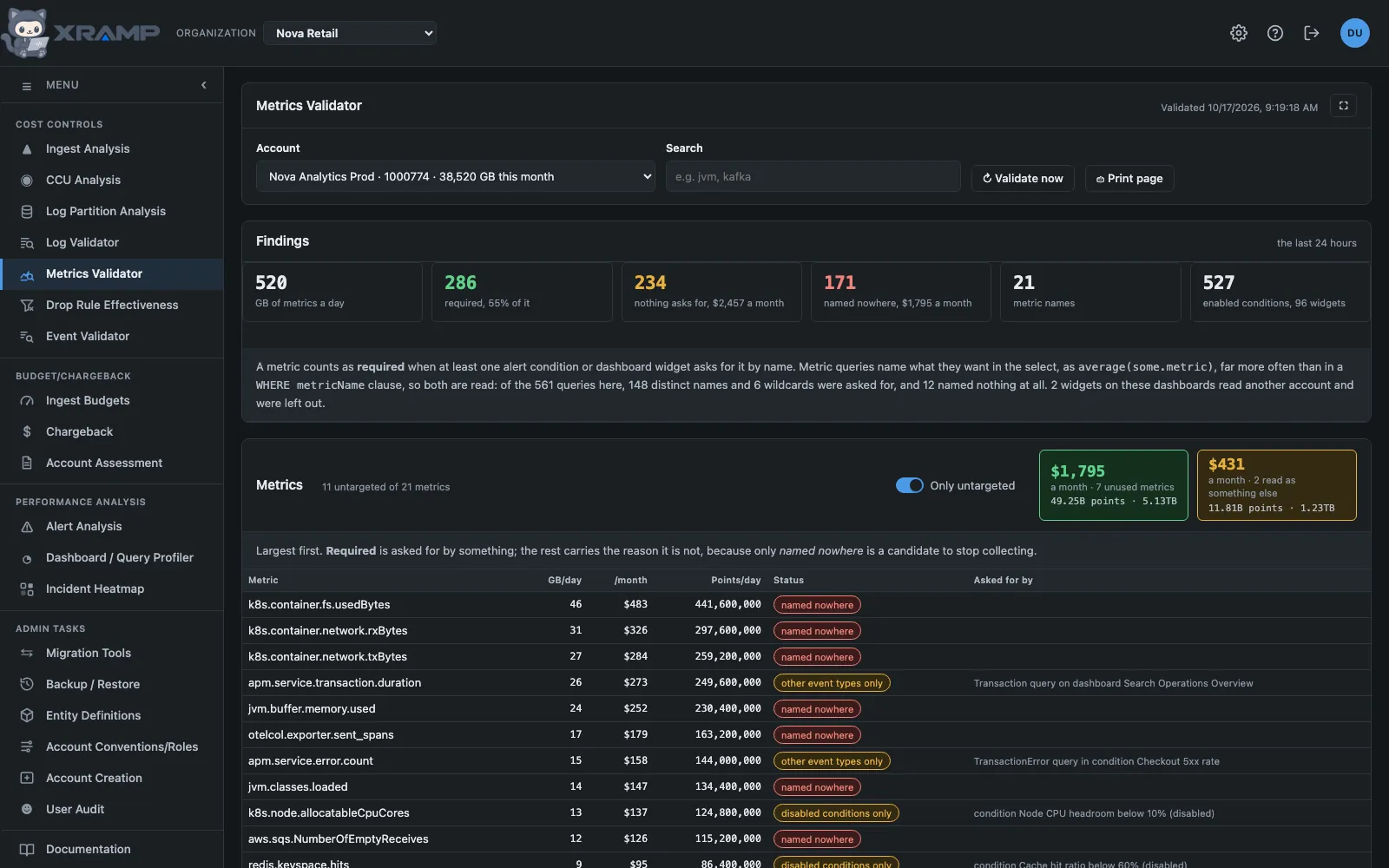The image size is (1389, 868).
Task: Click the Incident Heatmap grid icon
Action: click(27, 589)
